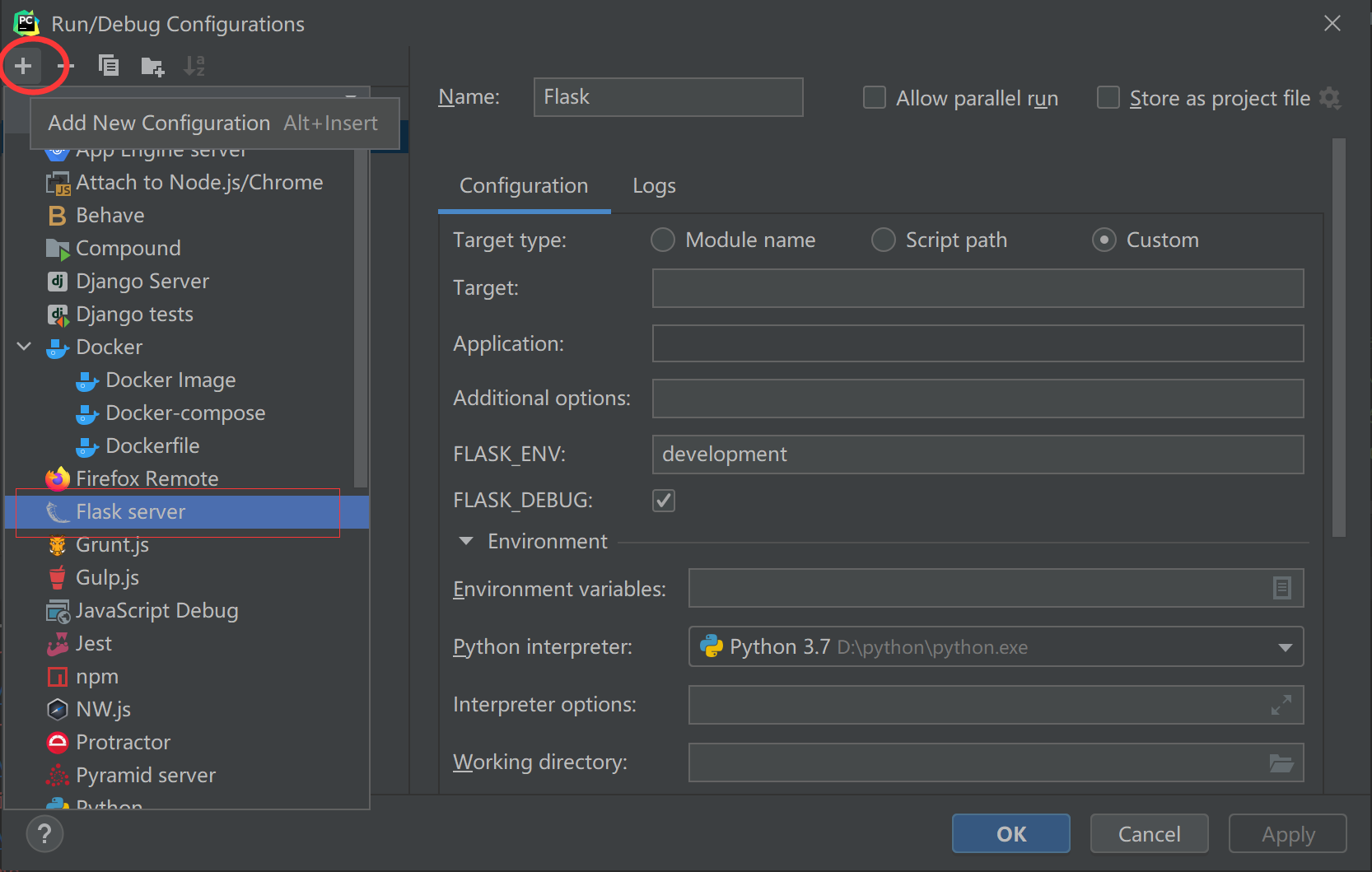This screenshot has height=872, width=1372.
Task: Click the gear icon beside Store as project file
Action: coord(1330,98)
